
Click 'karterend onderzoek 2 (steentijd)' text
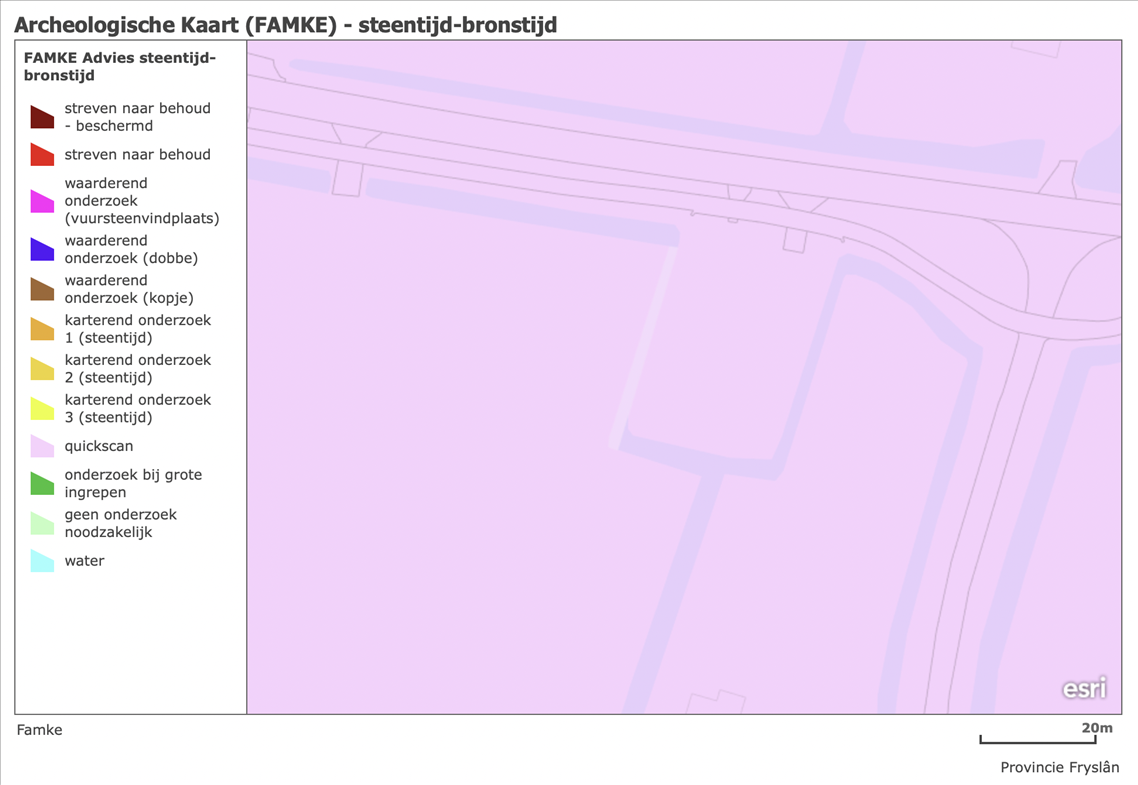click(138, 369)
